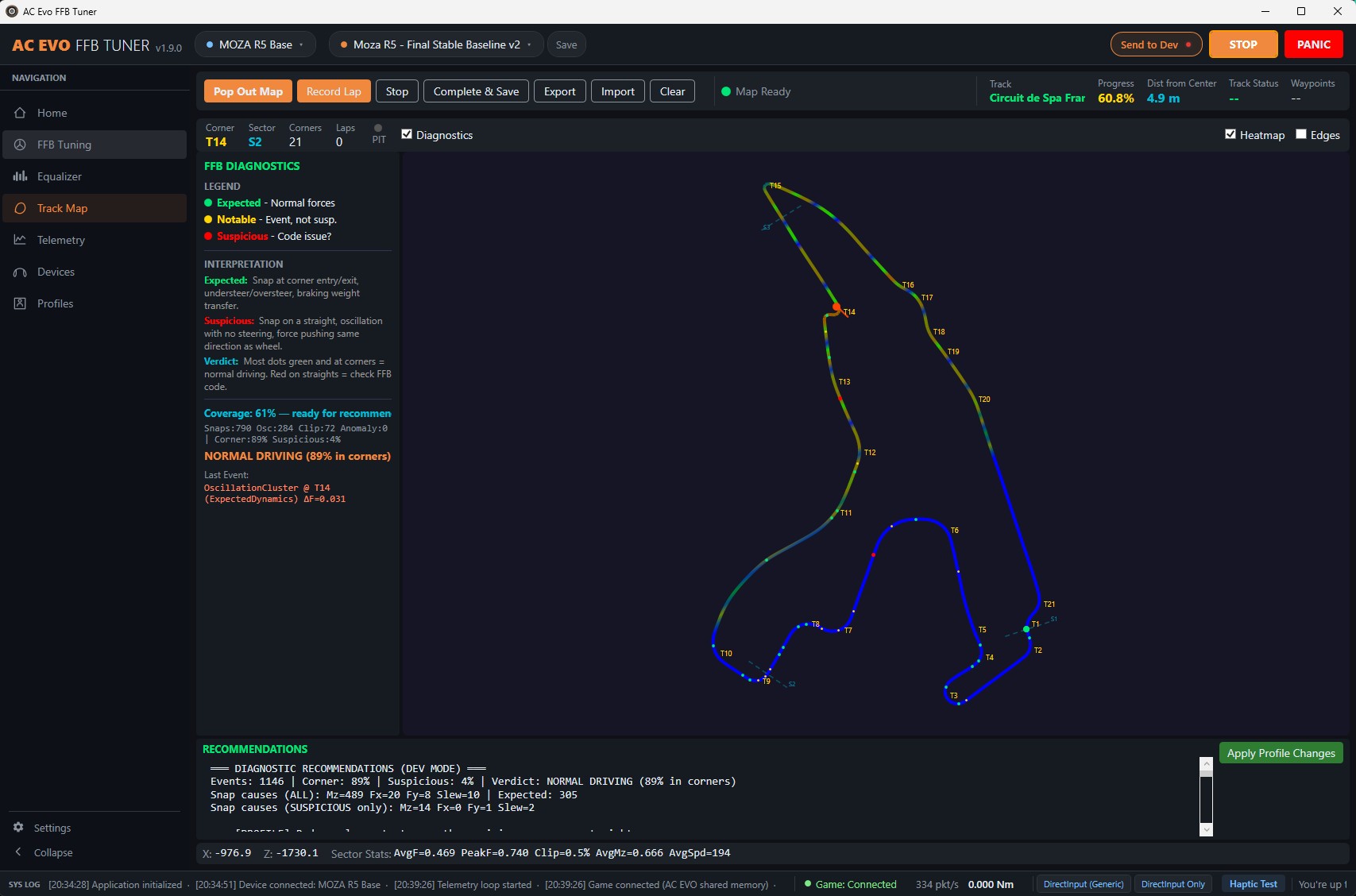Open the Equalizer bars icon
Viewport: 1356px width, 896px height.
(x=20, y=176)
